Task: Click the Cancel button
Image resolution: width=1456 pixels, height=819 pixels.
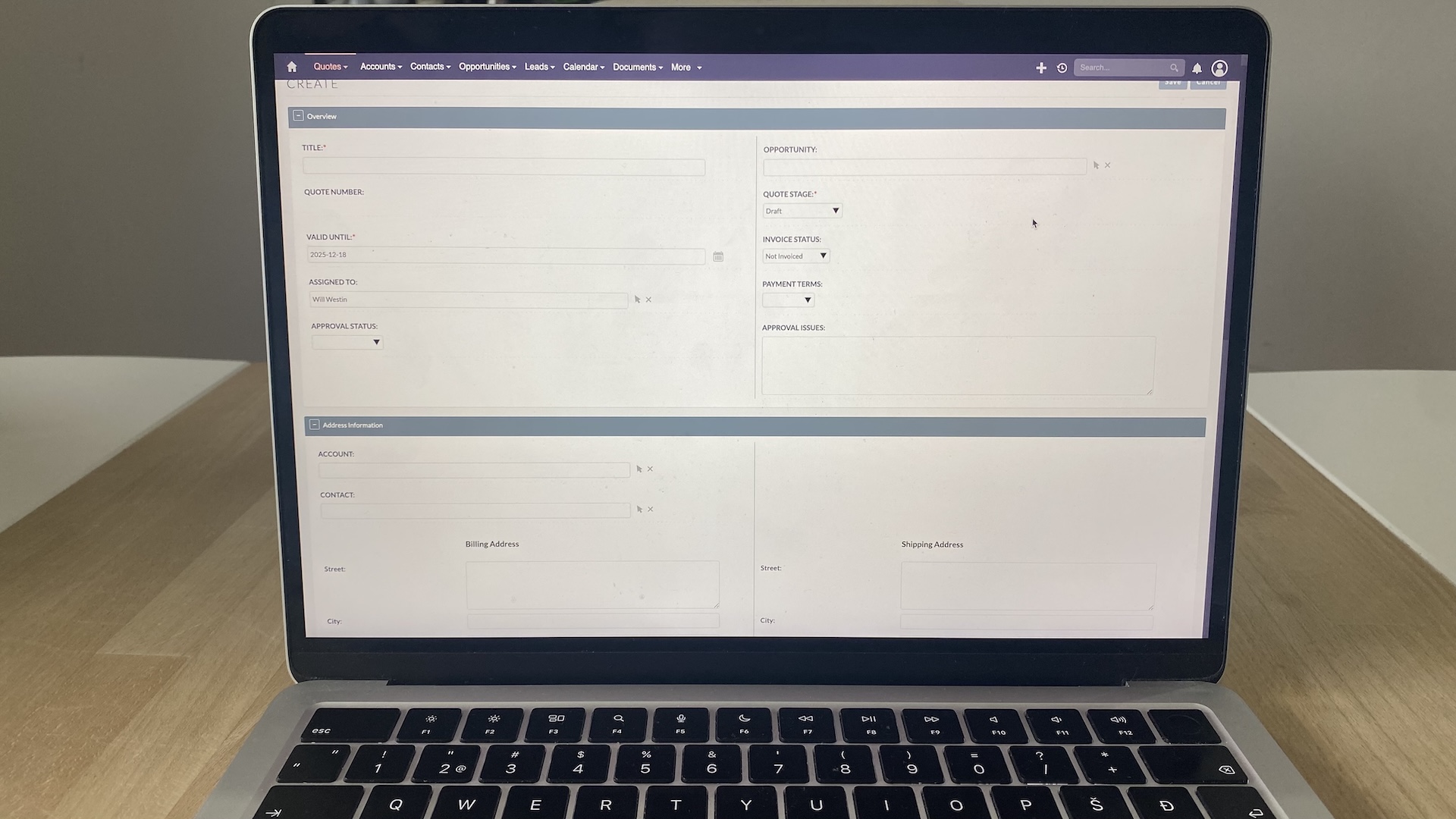Action: [x=1208, y=82]
